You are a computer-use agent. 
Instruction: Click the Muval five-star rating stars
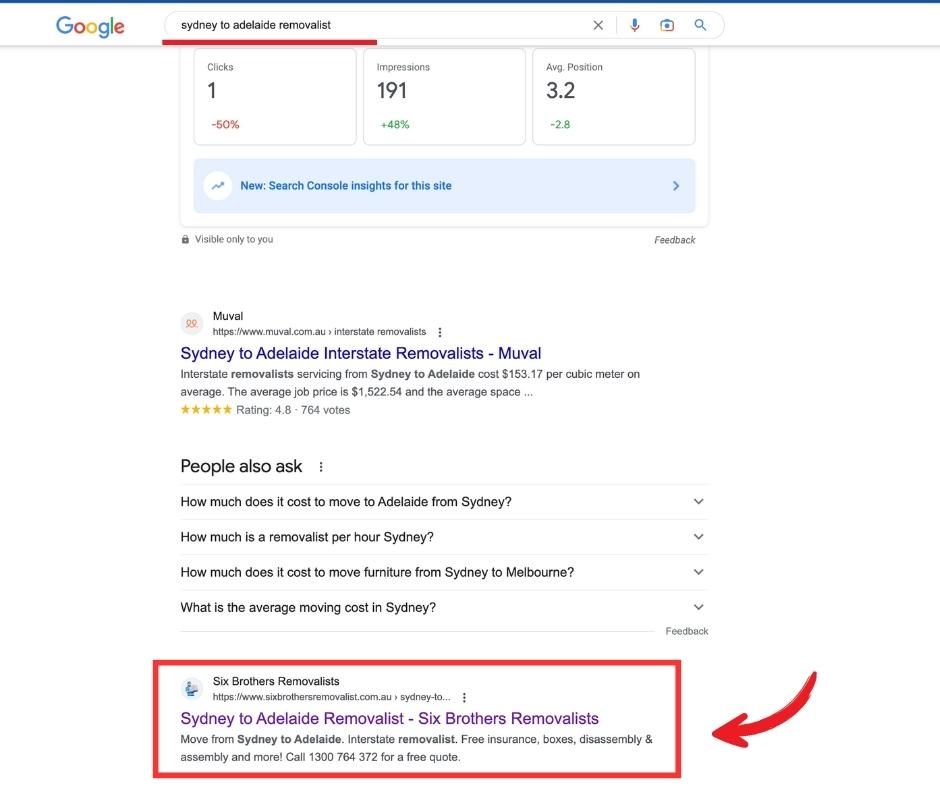(206, 410)
